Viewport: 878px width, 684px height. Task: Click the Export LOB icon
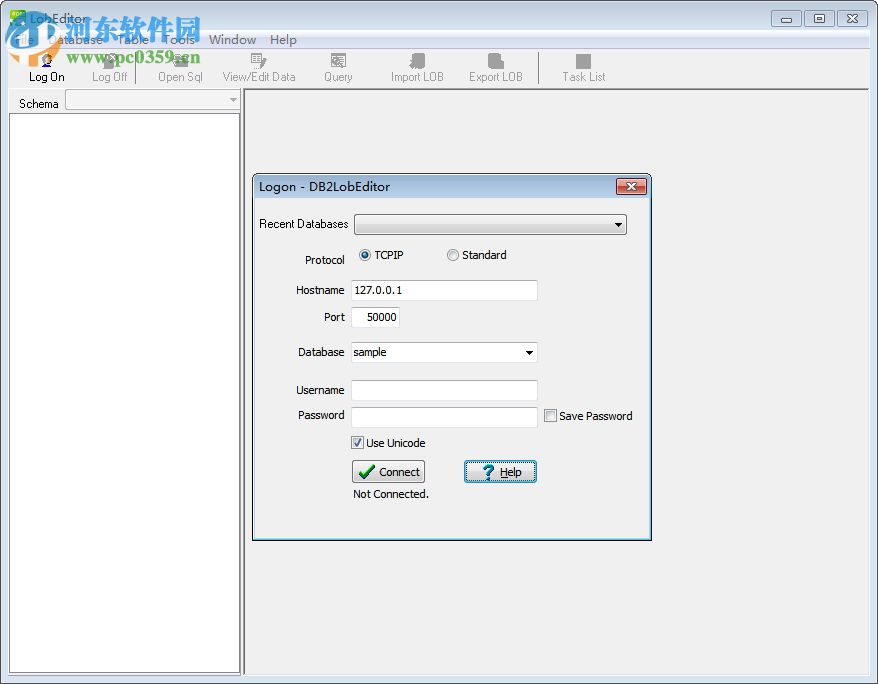point(495,67)
